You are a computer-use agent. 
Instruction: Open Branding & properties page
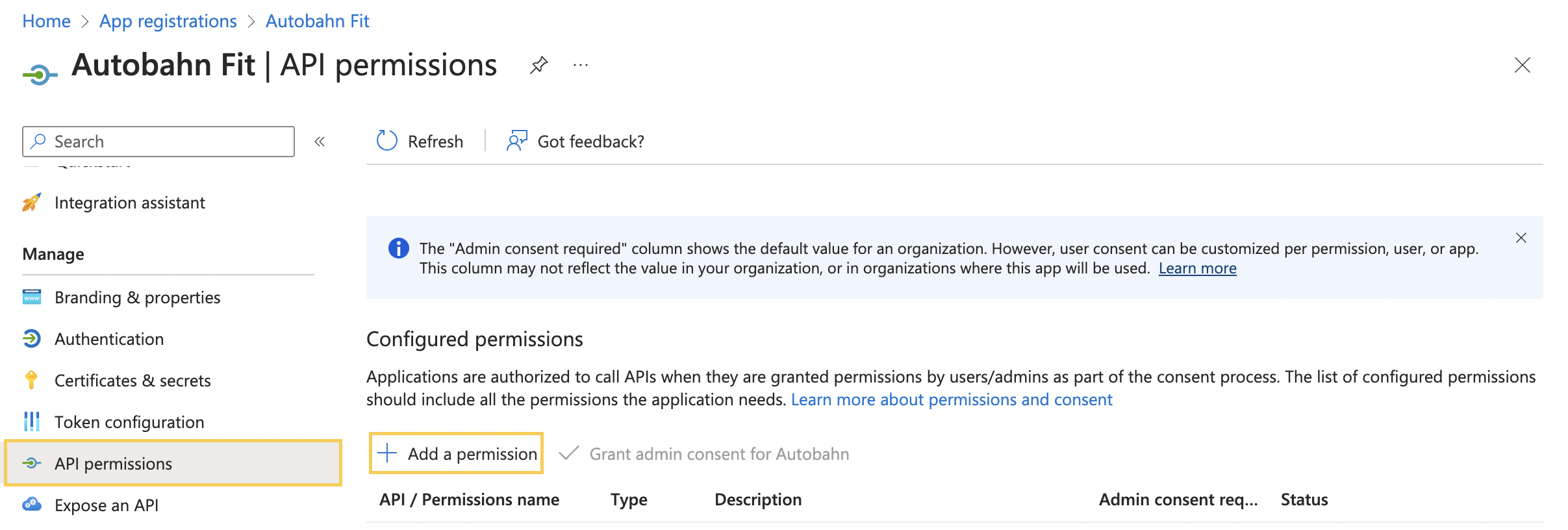(x=137, y=297)
